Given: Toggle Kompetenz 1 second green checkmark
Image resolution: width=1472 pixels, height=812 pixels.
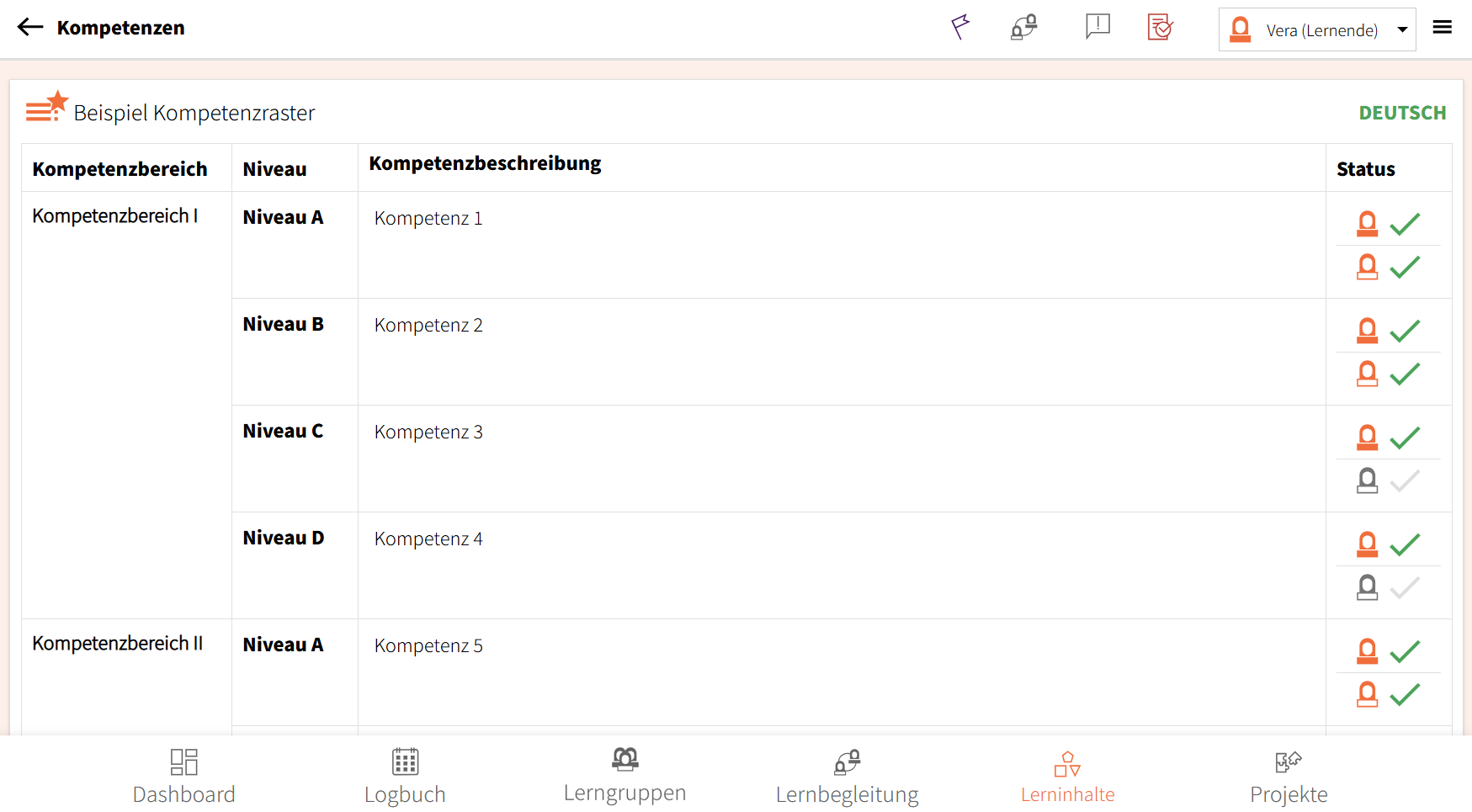Looking at the screenshot, I should coord(1405,267).
